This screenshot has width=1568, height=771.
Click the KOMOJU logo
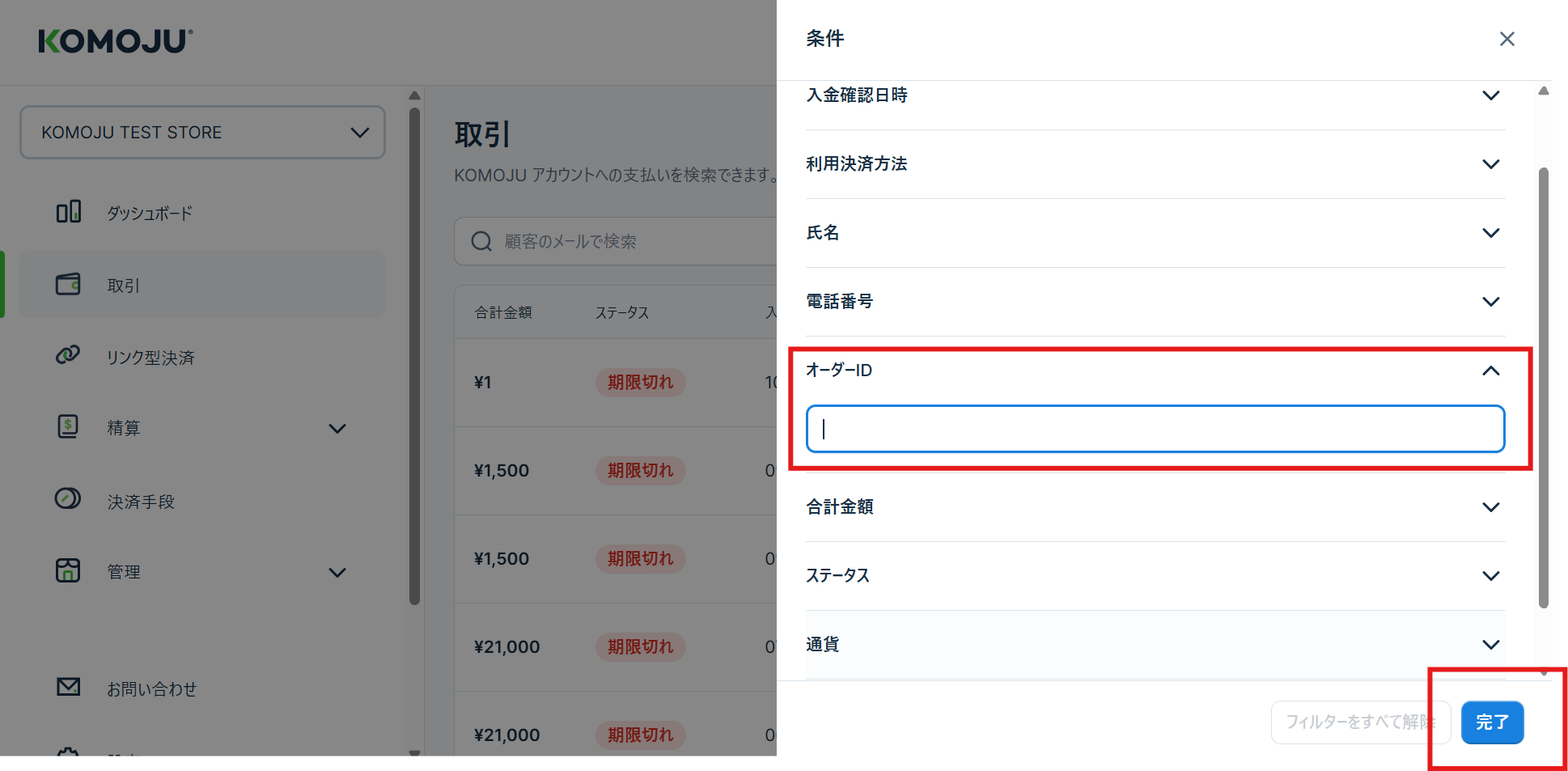[x=116, y=41]
